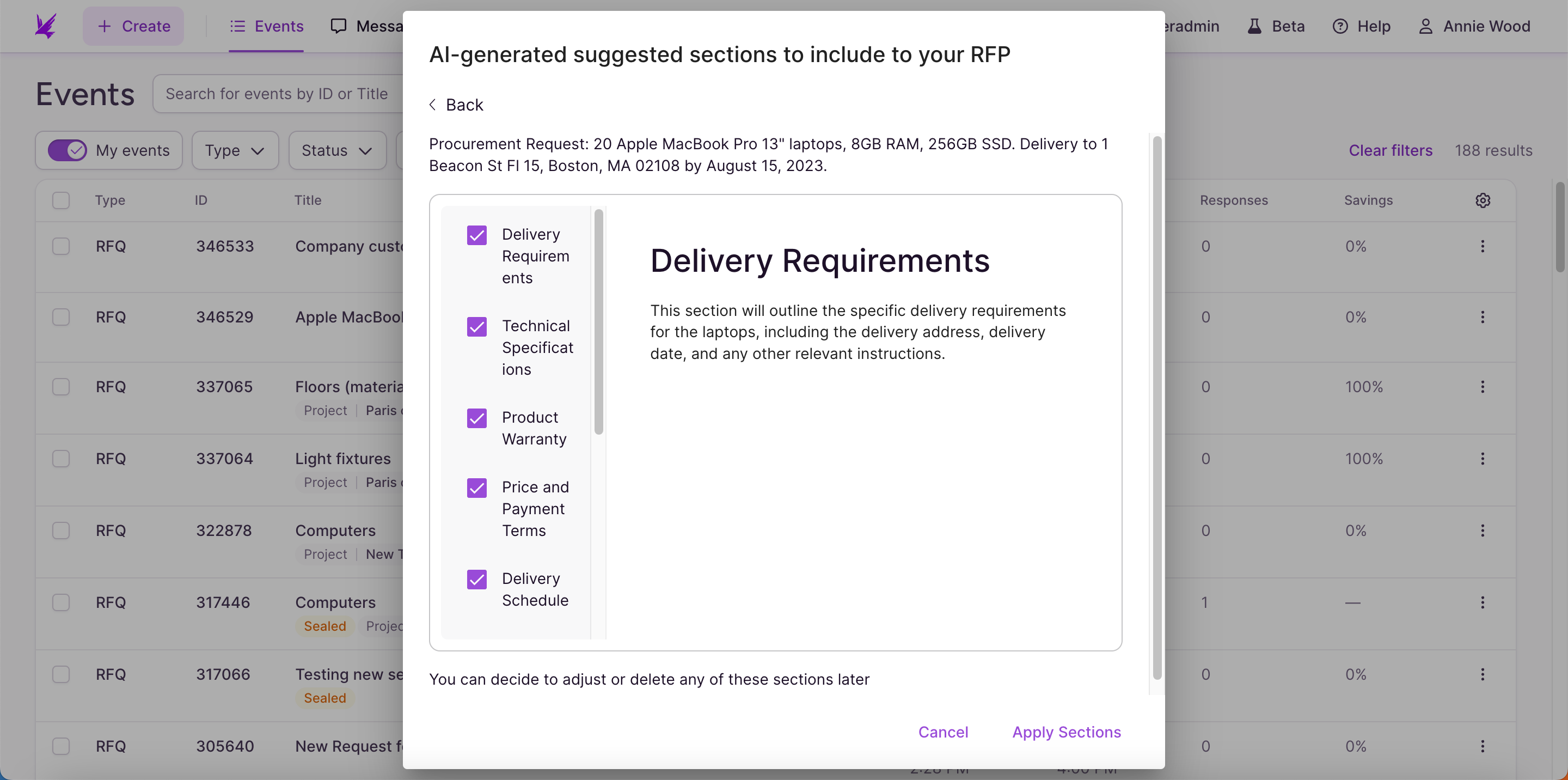Click the purple bird logo icon
Viewport: 1568px width, 780px height.
(x=46, y=26)
